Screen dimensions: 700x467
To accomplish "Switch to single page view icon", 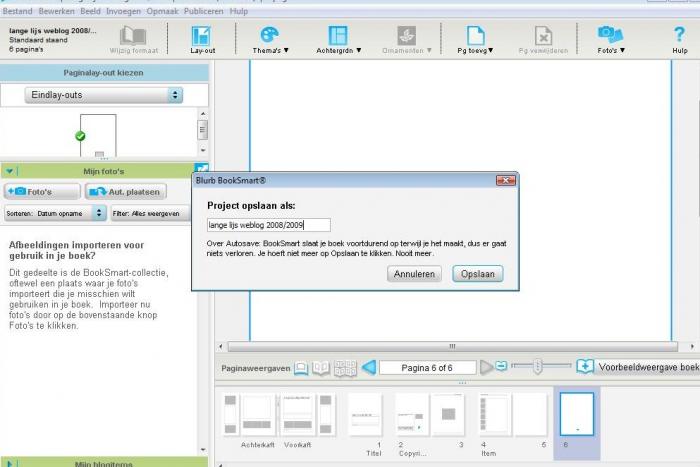I will pos(301,368).
